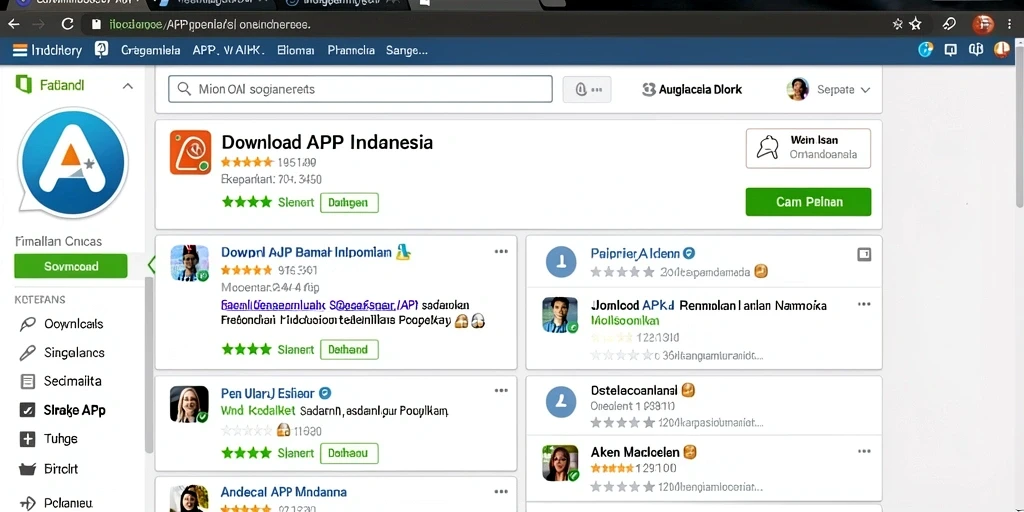Open Jomlcod APKd Renmolan link
This screenshot has height=512, width=1024.
(x=709, y=305)
